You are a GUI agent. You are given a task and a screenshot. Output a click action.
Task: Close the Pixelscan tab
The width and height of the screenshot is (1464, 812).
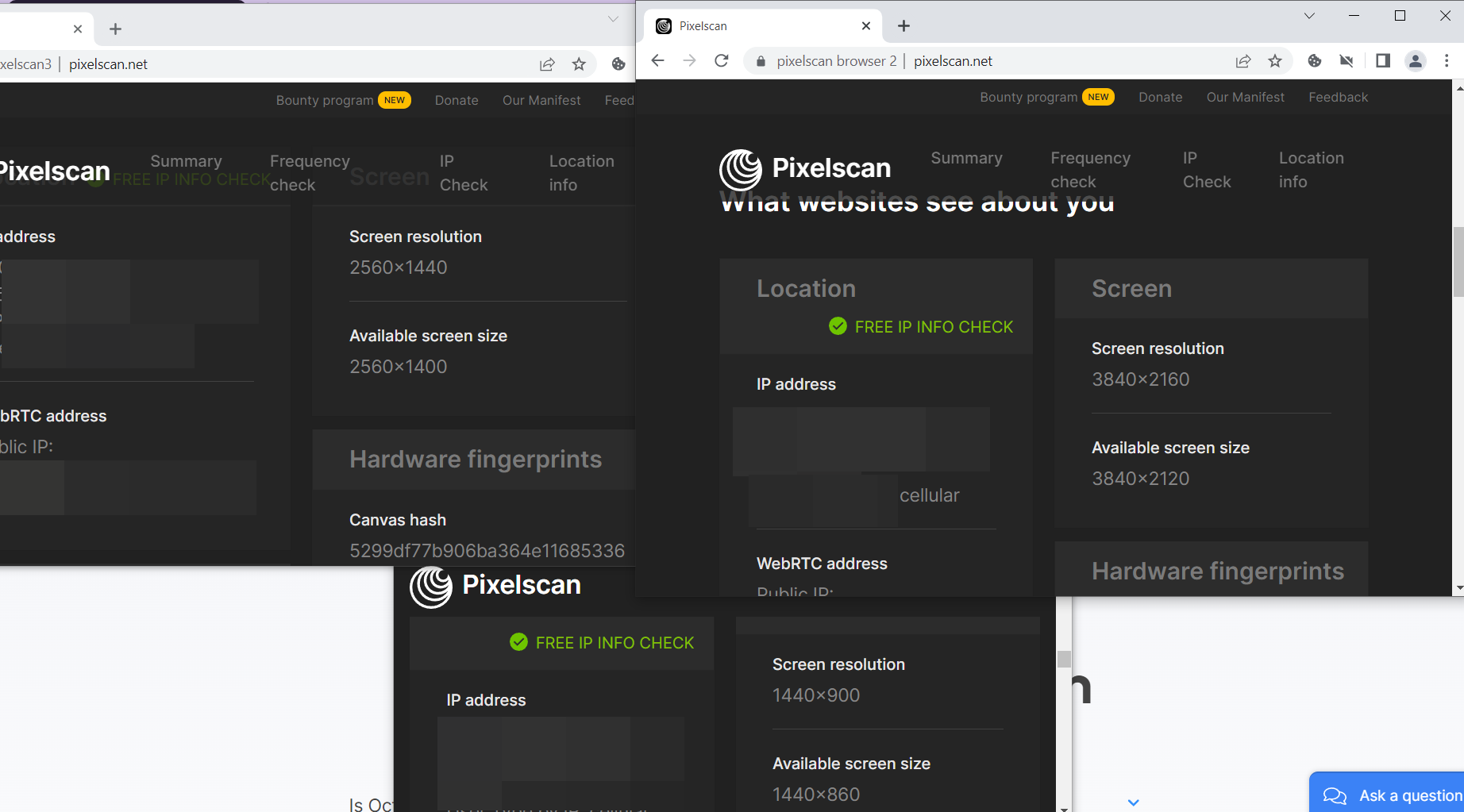865,26
